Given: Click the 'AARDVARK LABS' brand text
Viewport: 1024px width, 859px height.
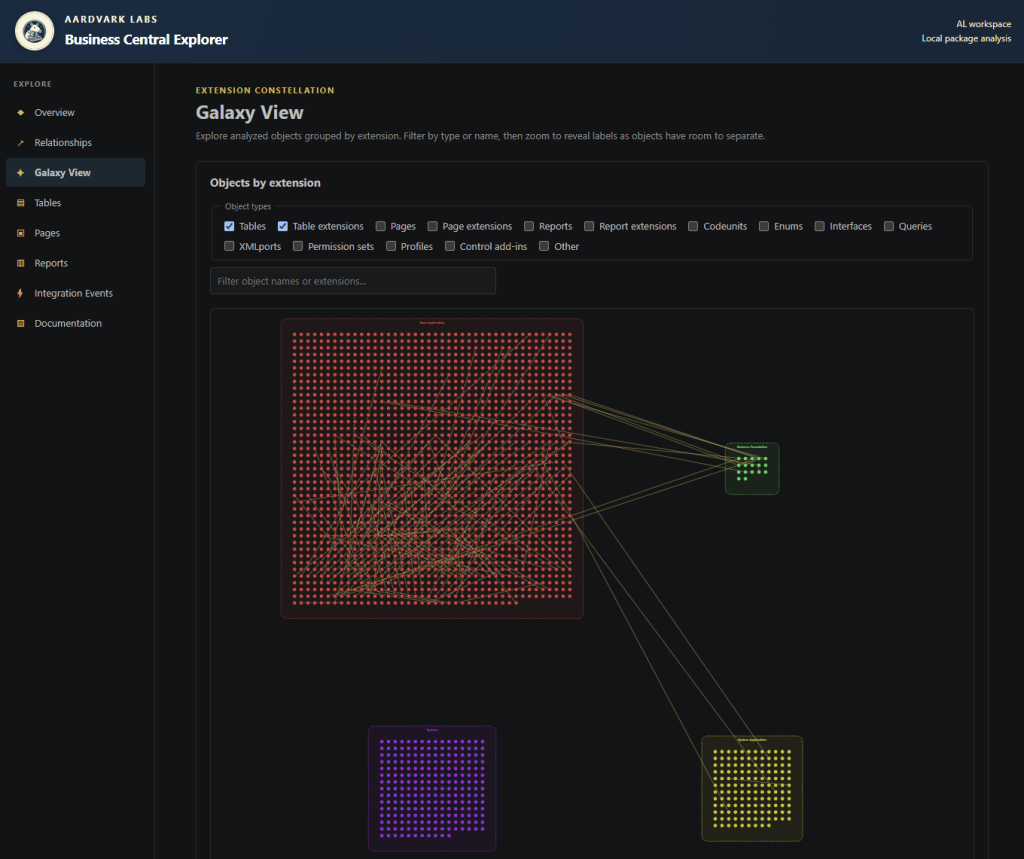Looking at the screenshot, I should tap(111, 20).
